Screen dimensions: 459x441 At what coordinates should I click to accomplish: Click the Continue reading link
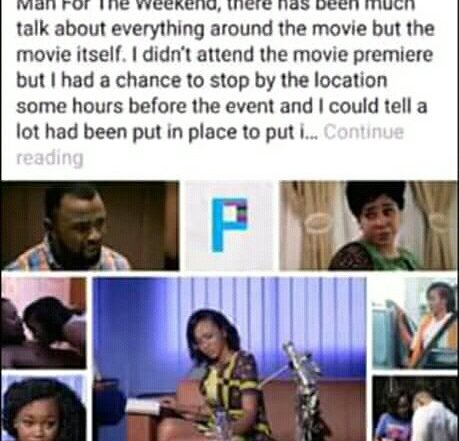(363, 132)
